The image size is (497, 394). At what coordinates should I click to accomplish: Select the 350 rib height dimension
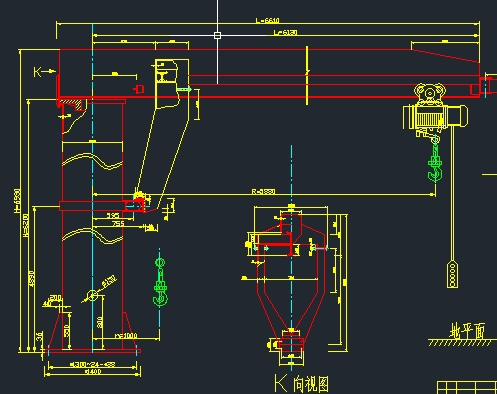(x=67, y=330)
